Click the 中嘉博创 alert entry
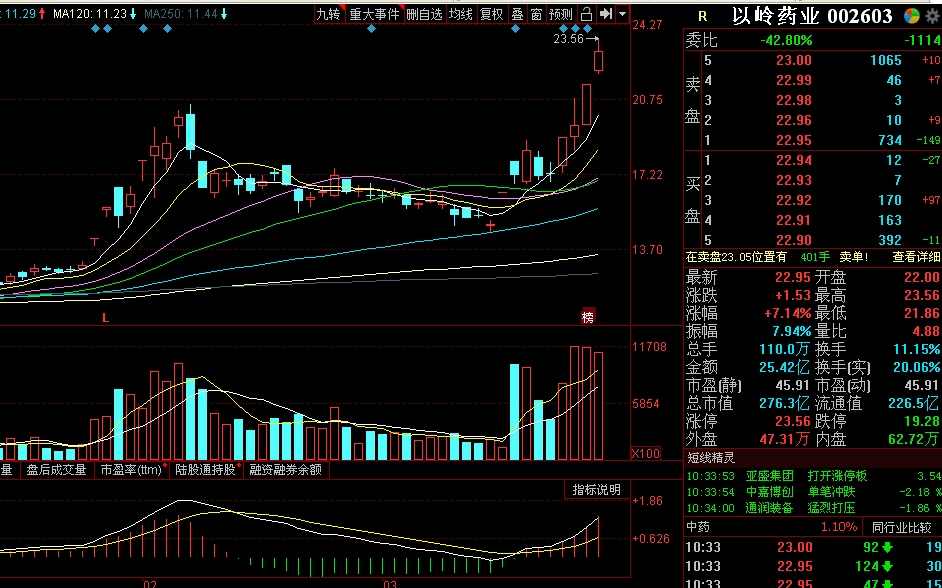The image size is (942, 588). 770,492
